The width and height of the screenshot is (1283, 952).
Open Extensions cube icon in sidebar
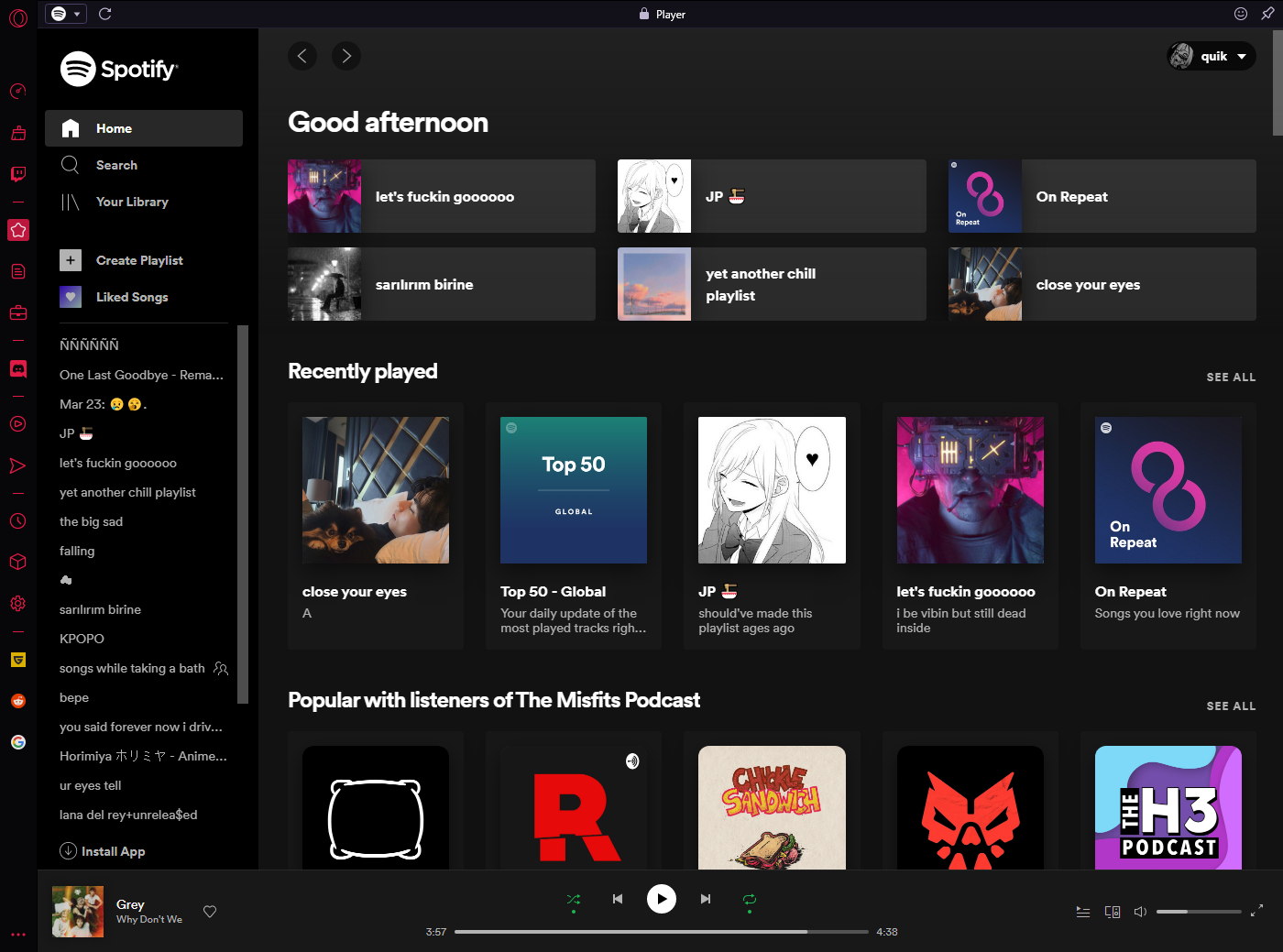18,562
